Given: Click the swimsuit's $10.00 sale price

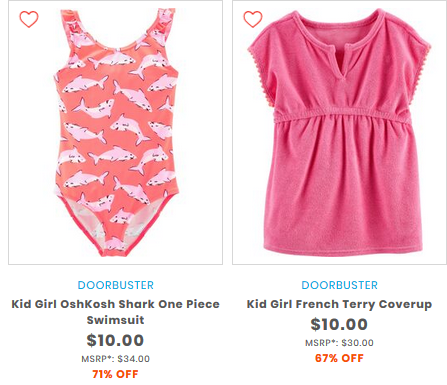Looking at the screenshot, I should coord(115,340).
